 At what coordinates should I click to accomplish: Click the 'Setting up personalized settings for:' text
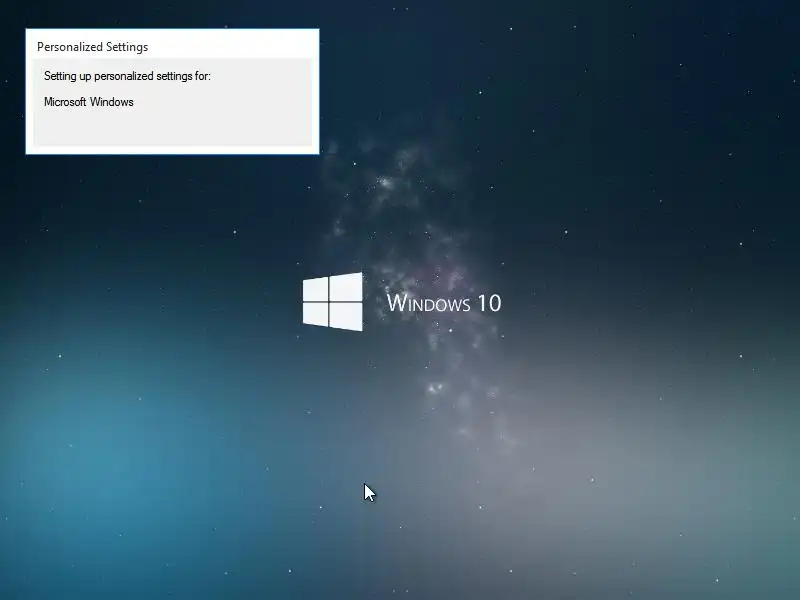pyautogui.click(x=127, y=76)
